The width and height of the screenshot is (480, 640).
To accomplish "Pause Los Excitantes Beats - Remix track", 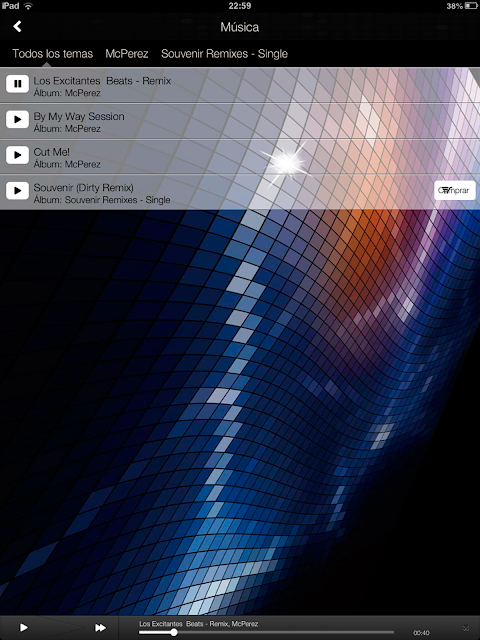I will click(17, 84).
